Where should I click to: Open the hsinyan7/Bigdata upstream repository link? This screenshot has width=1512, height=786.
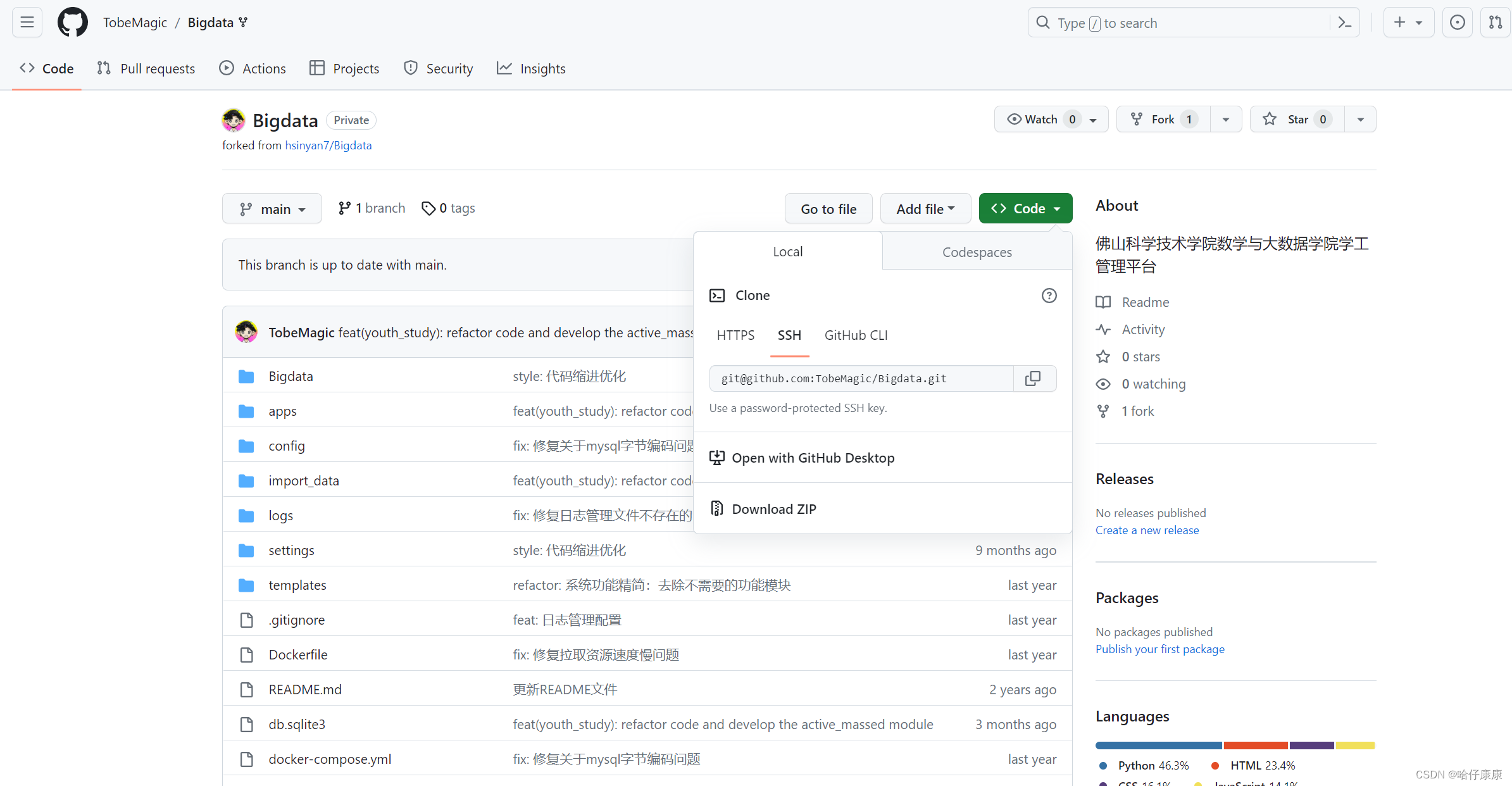[x=328, y=145]
